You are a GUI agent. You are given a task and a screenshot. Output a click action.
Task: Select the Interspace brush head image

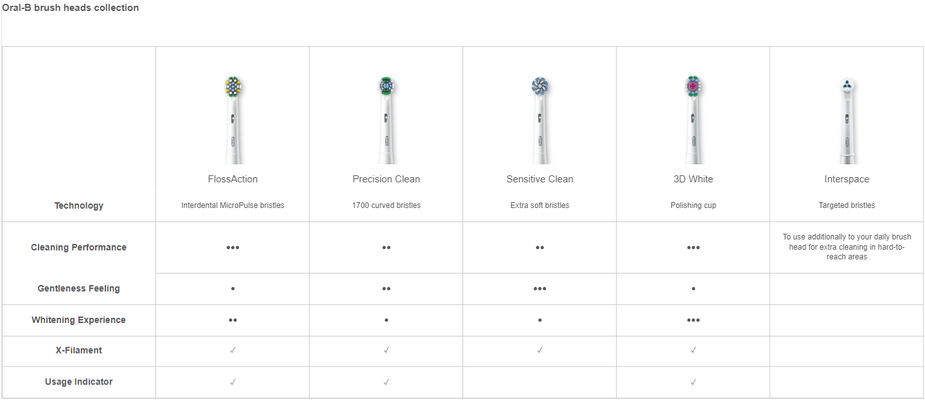(846, 118)
